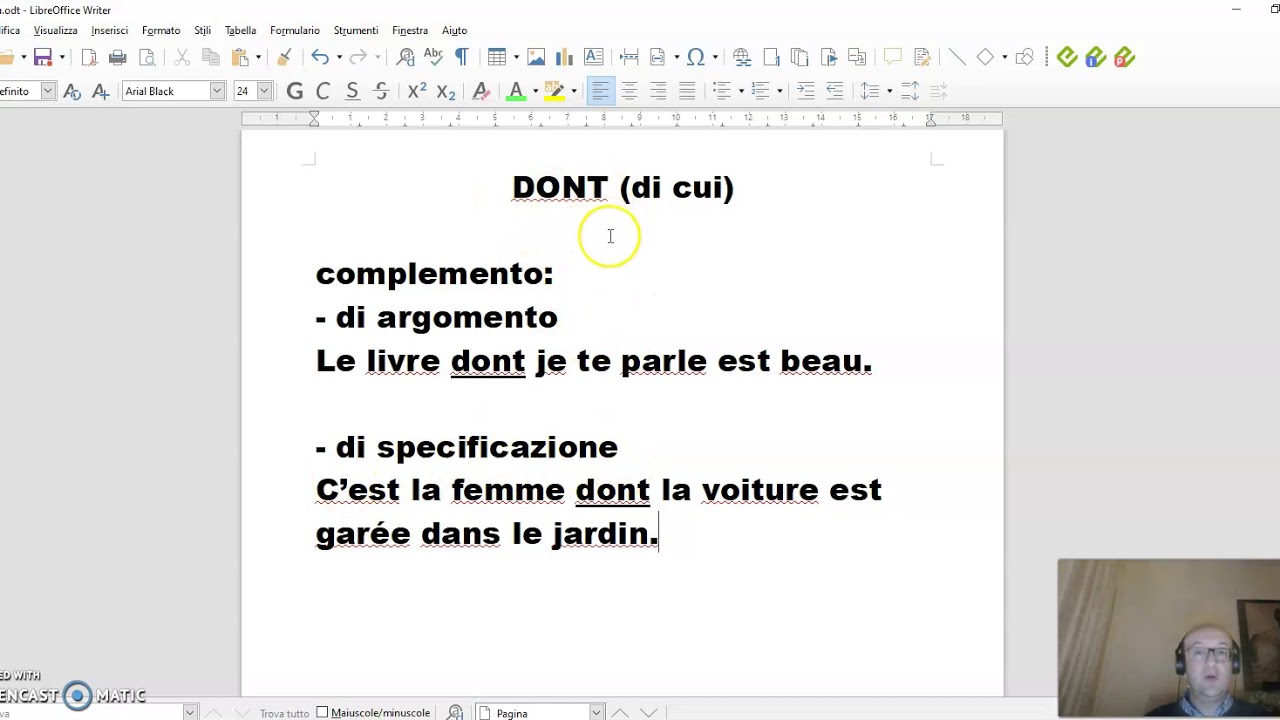Undo the last action
1280x720 pixels.
(319, 57)
